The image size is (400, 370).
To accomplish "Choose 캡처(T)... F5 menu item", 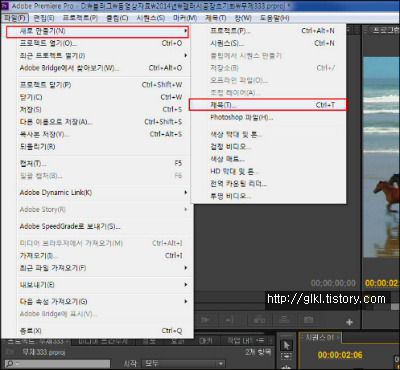I will tap(103, 163).
